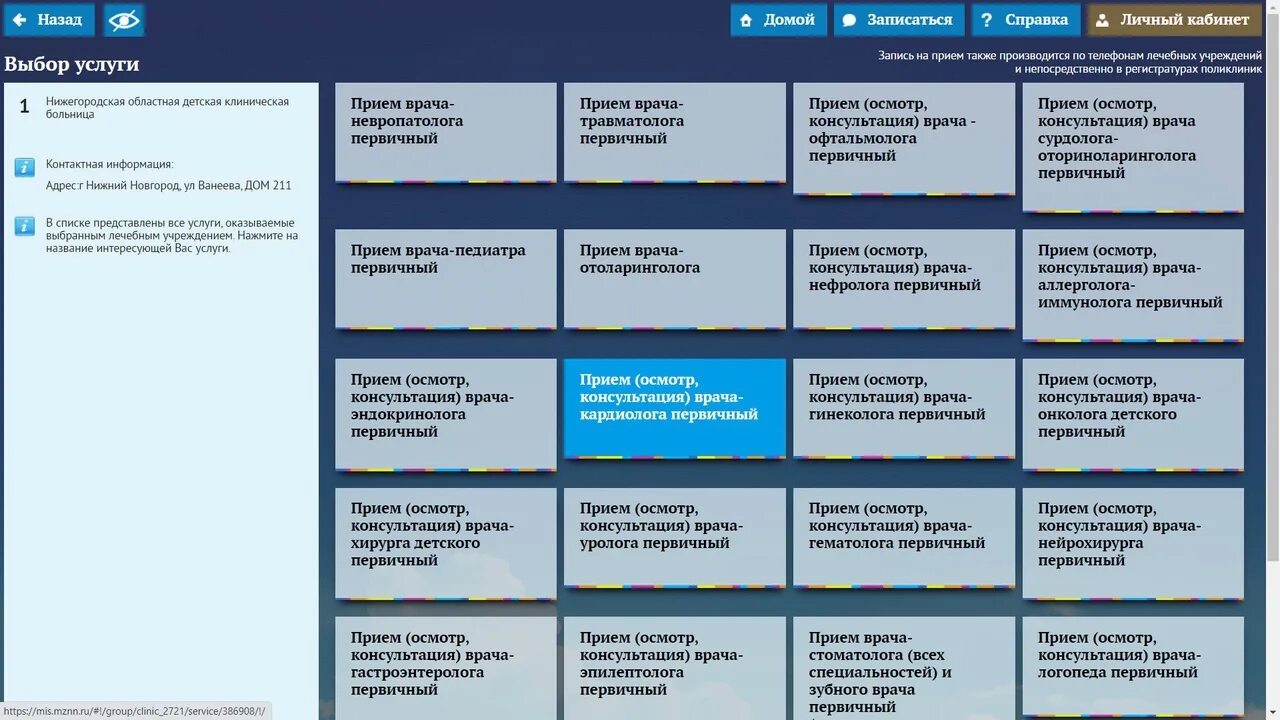Select Прием врача-невропатолога первичный
1280x720 pixels.
(446, 133)
